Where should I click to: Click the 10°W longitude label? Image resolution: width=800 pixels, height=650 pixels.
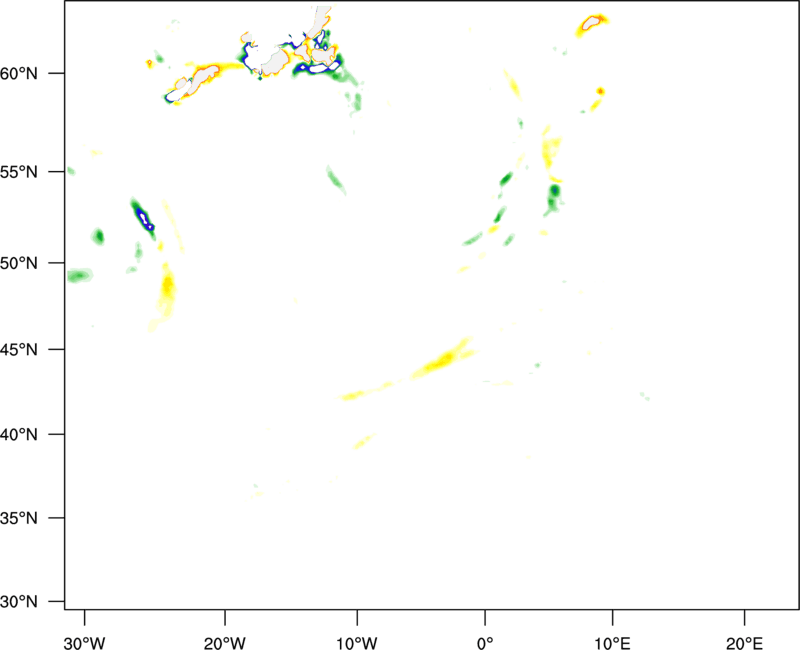357,643
